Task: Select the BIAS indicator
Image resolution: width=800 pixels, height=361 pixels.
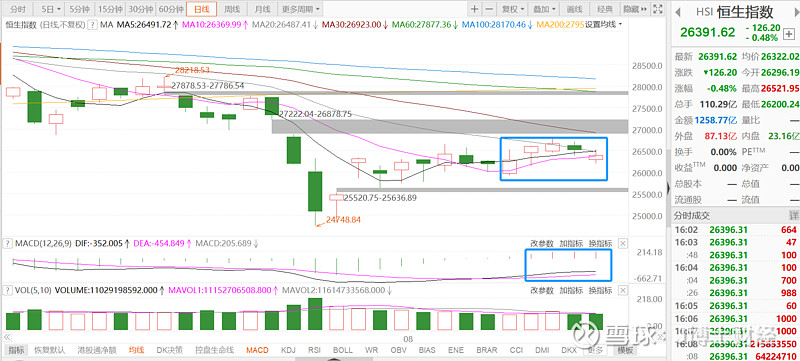Action: click(427, 350)
